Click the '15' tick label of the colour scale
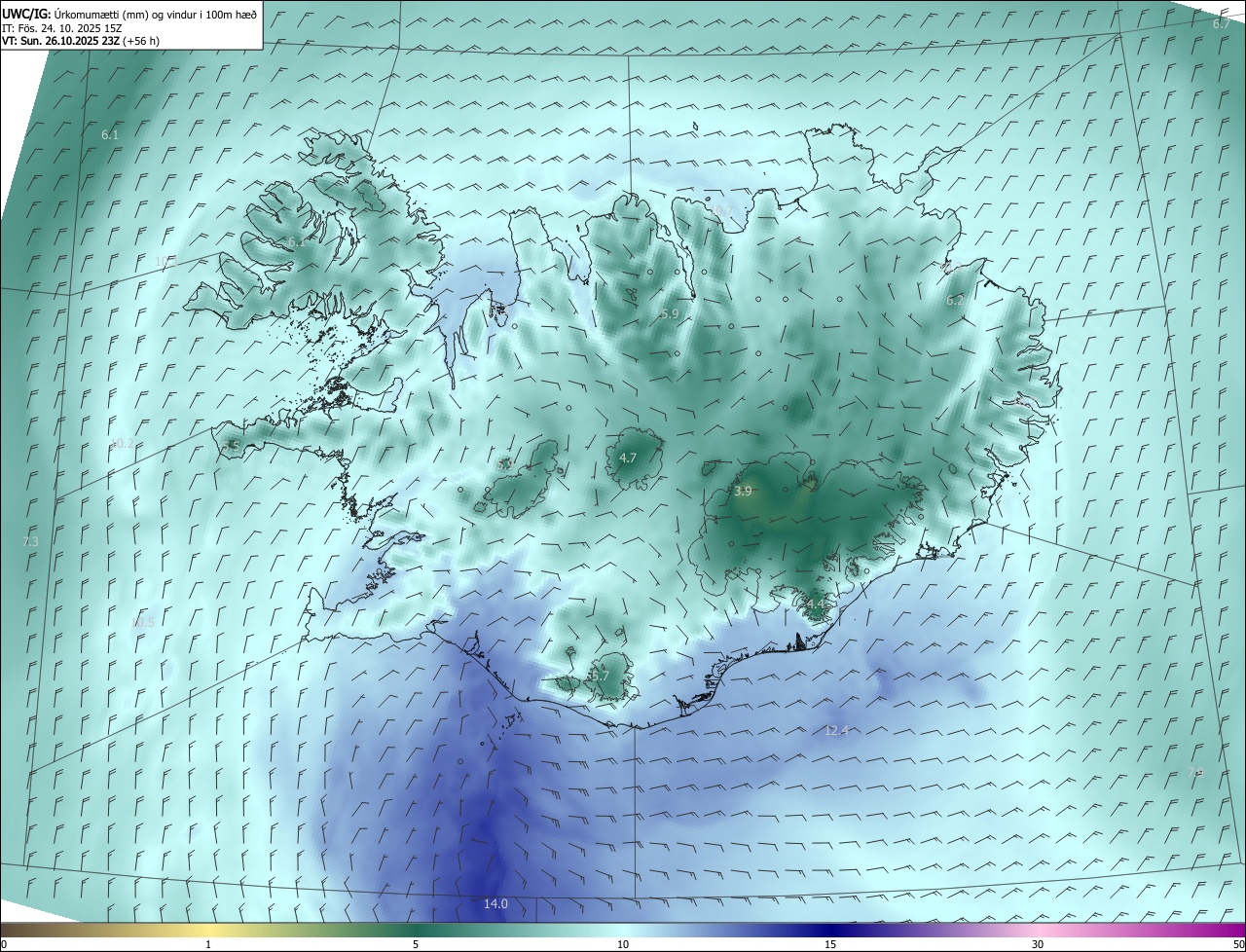The height and width of the screenshot is (952, 1246). coord(830,944)
